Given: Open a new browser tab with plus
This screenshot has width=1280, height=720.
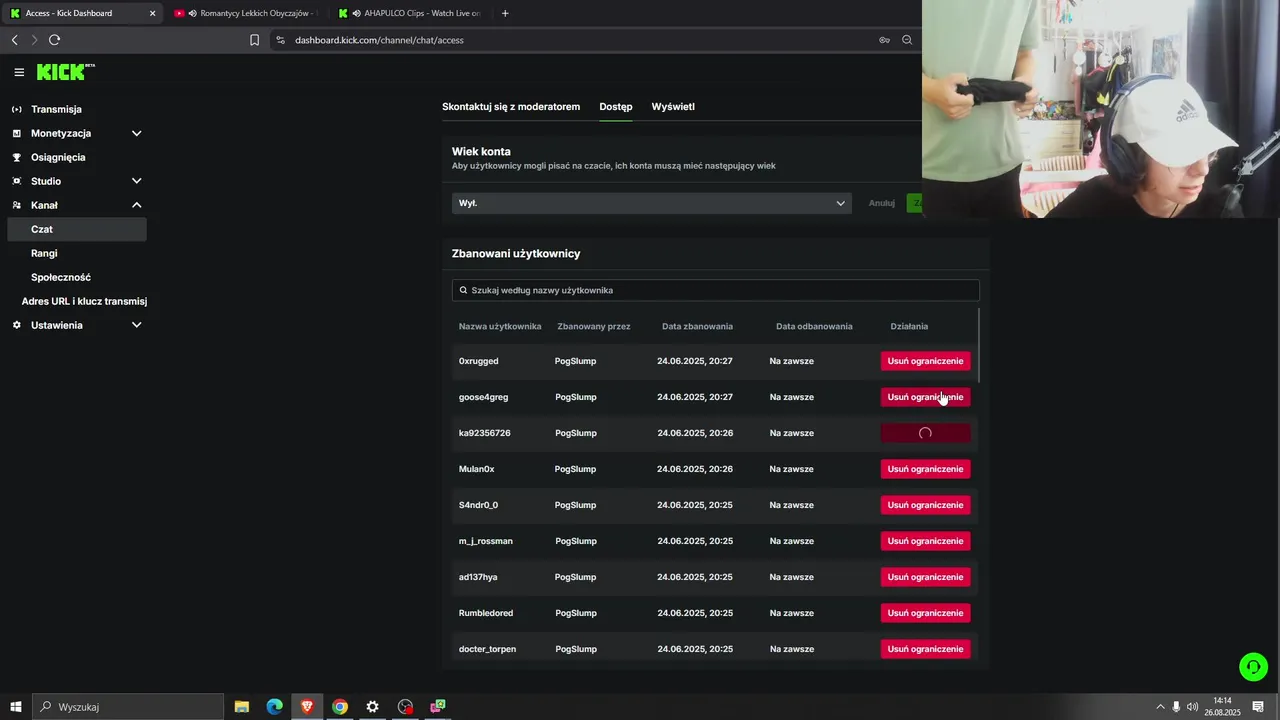Looking at the screenshot, I should [505, 13].
